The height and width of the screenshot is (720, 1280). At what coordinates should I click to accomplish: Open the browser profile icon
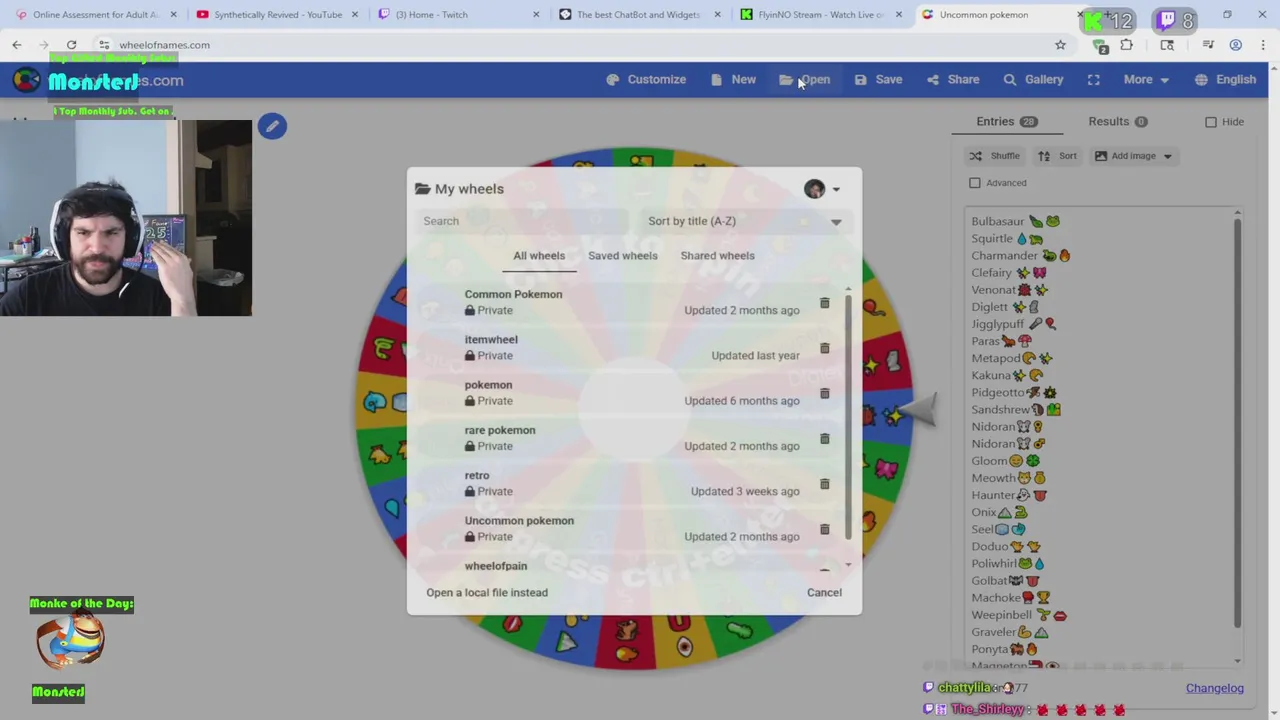click(x=1236, y=45)
